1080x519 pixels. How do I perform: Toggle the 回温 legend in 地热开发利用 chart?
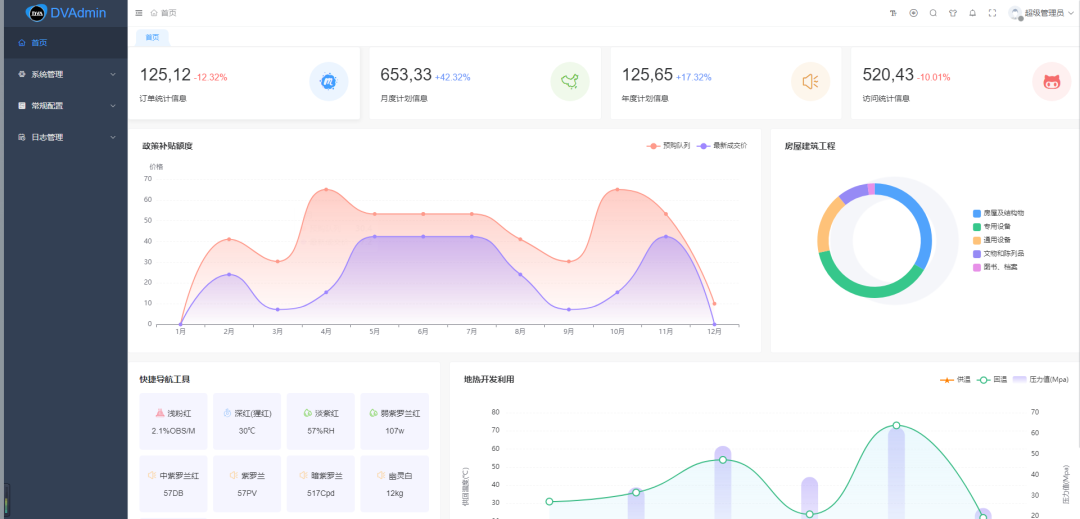pyautogui.click(x=993, y=379)
